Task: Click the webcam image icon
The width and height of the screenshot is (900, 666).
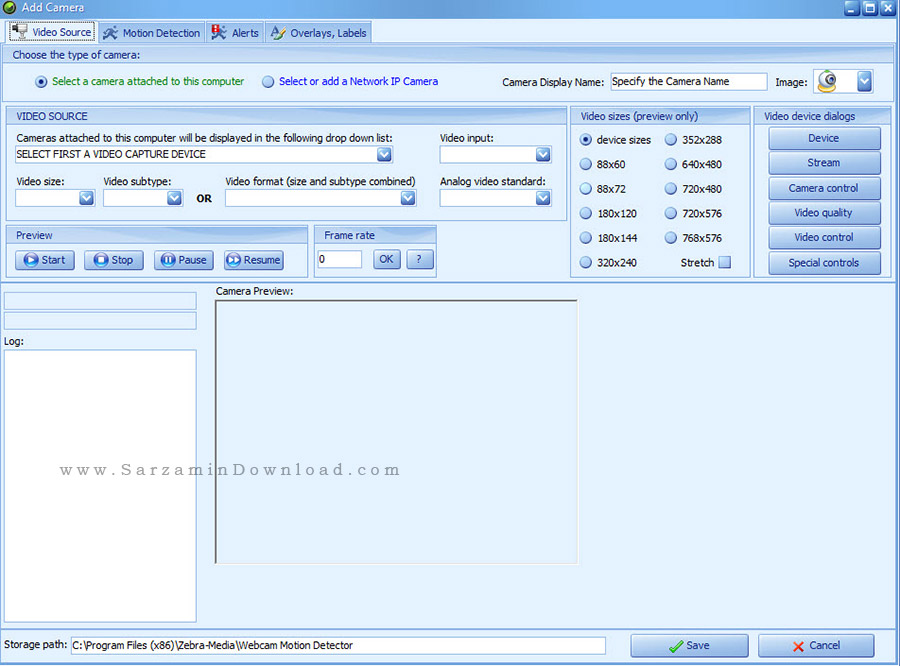Action: pos(827,82)
